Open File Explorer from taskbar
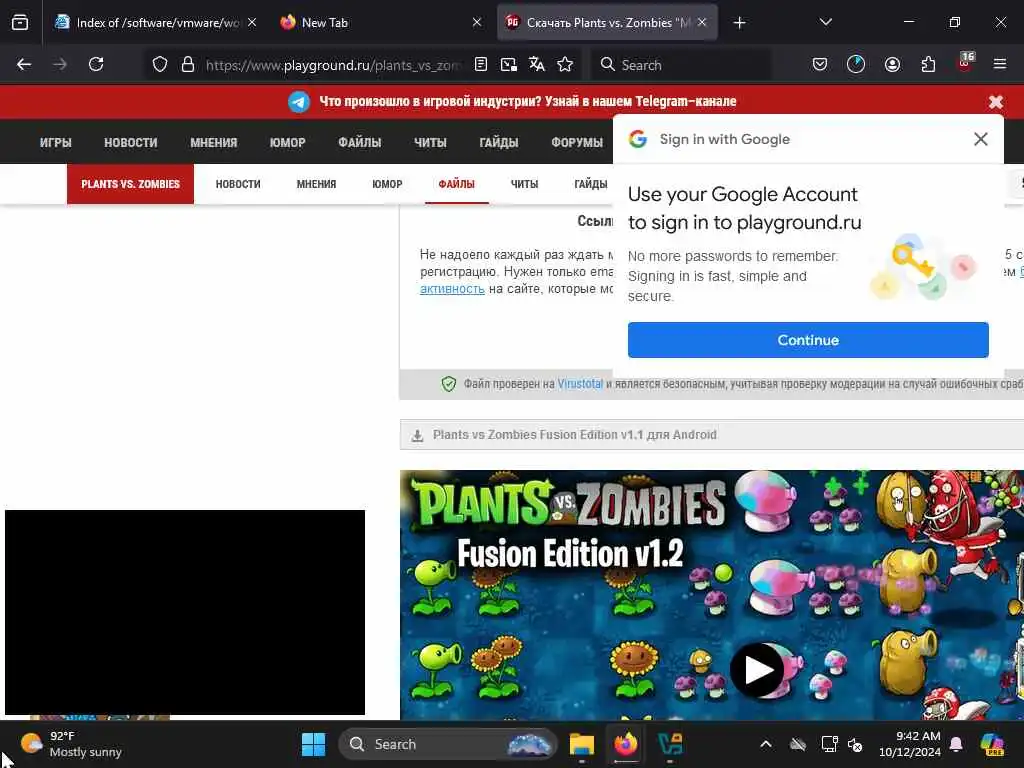Viewport: 1024px width, 768px height. tap(581, 744)
